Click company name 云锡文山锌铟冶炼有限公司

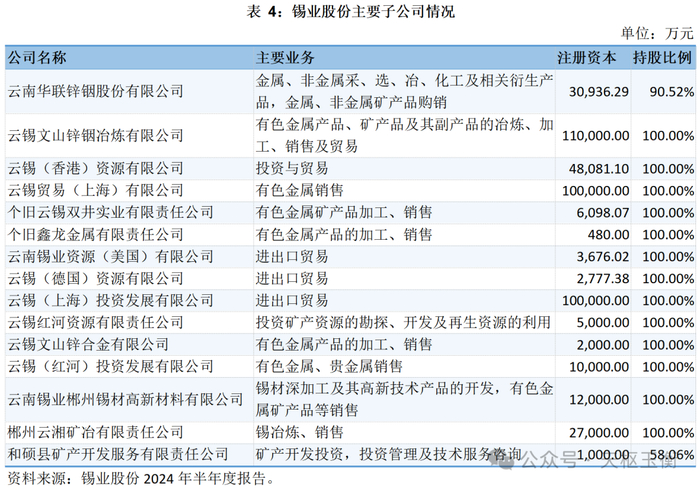pos(96,136)
